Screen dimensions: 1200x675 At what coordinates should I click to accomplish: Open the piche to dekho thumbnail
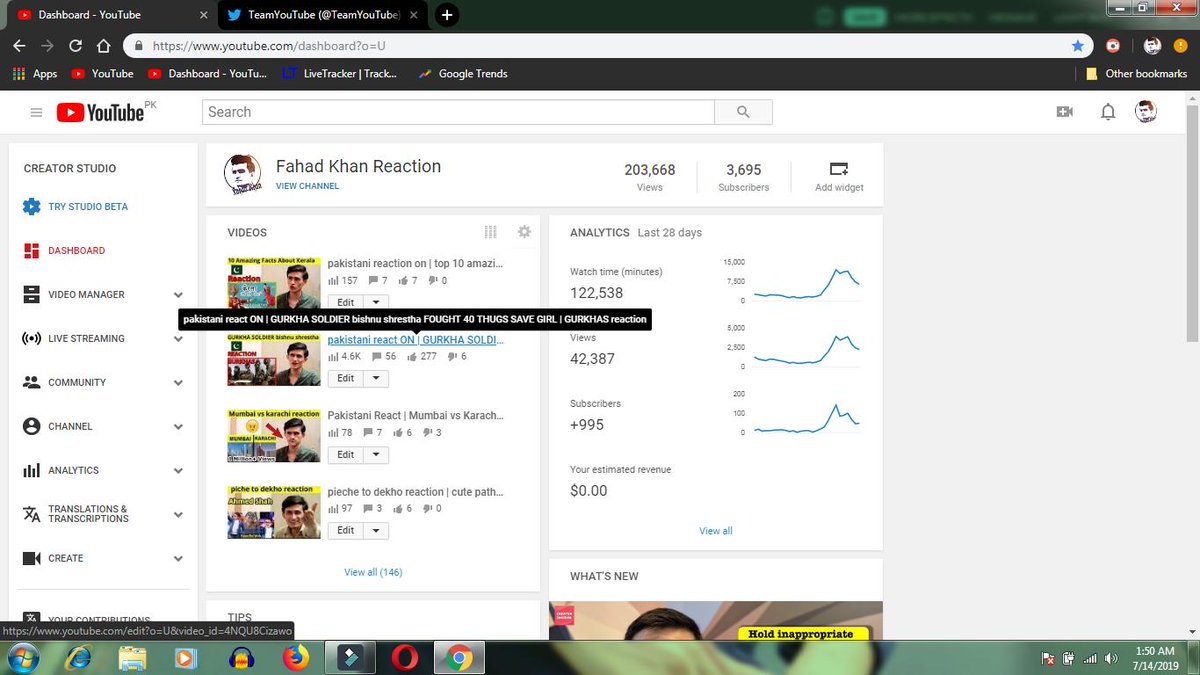pos(274,512)
